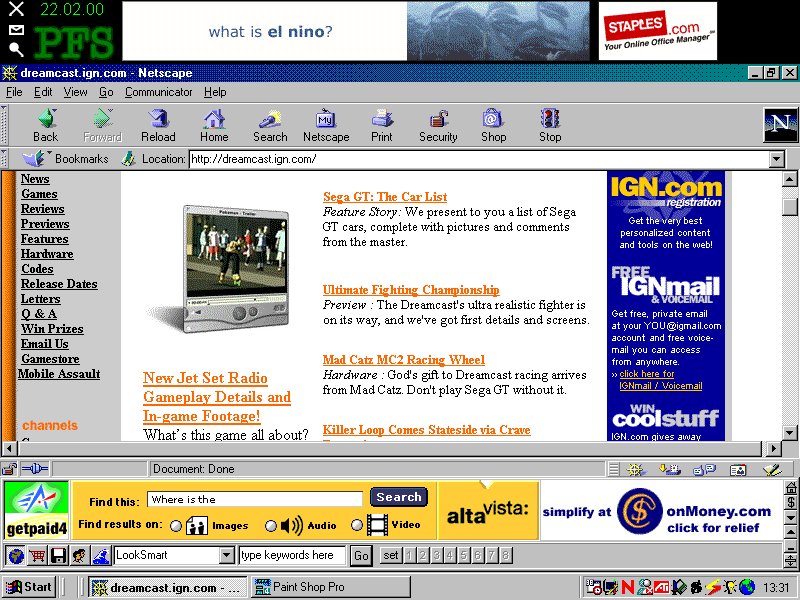The height and width of the screenshot is (600, 800).
Task: Open the Start menu
Action: (29, 587)
